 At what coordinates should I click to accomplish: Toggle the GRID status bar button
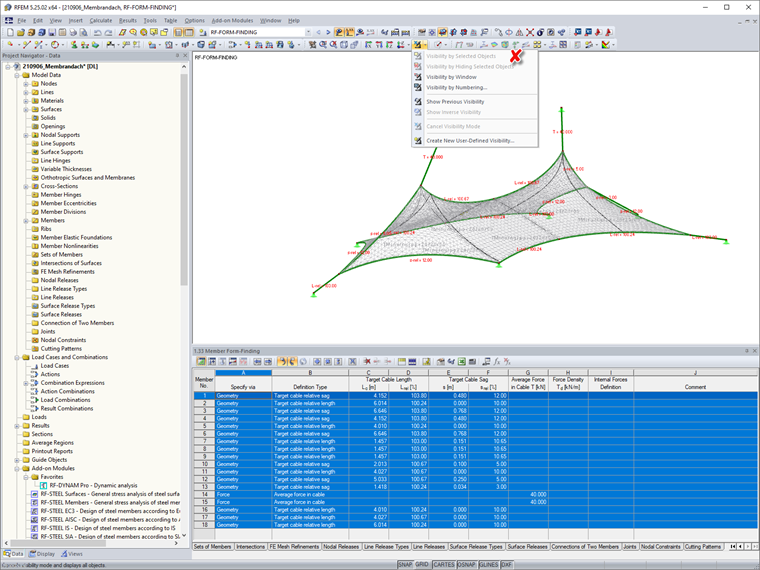(x=422, y=564)
